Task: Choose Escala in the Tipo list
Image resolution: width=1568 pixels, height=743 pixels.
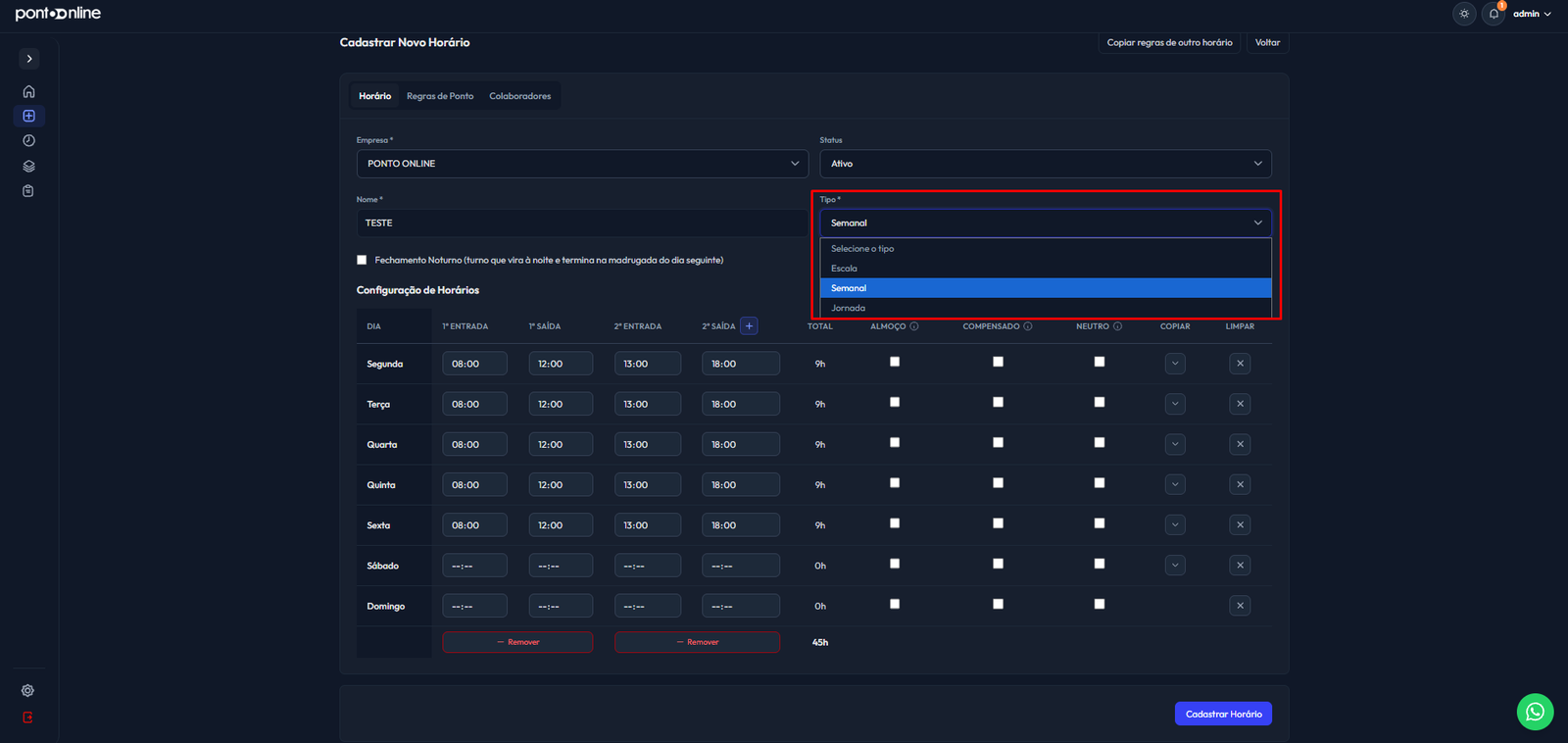Action: pyautogui.click(x=1046, y=269)
